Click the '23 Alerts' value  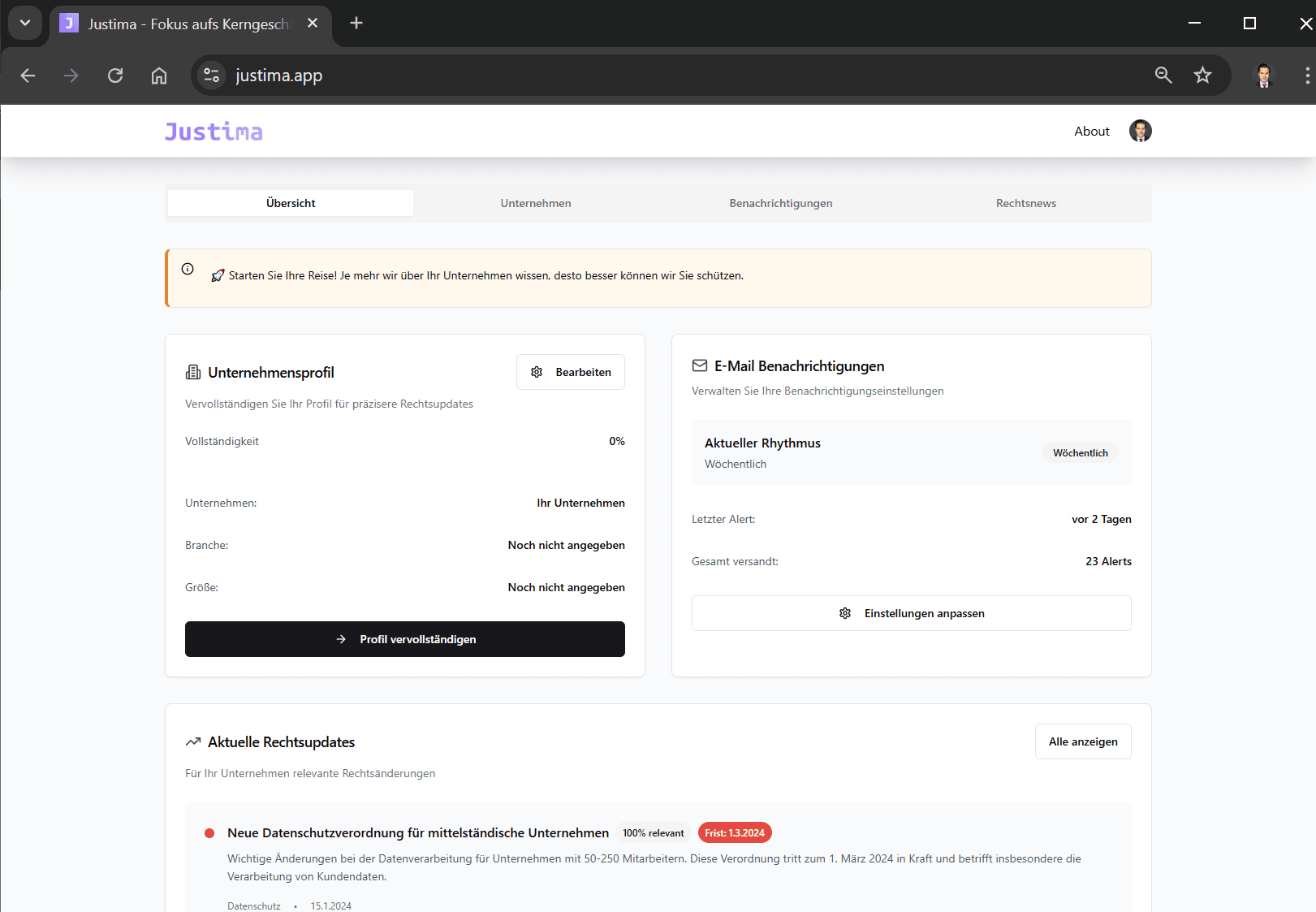[x=1108, y=561]
